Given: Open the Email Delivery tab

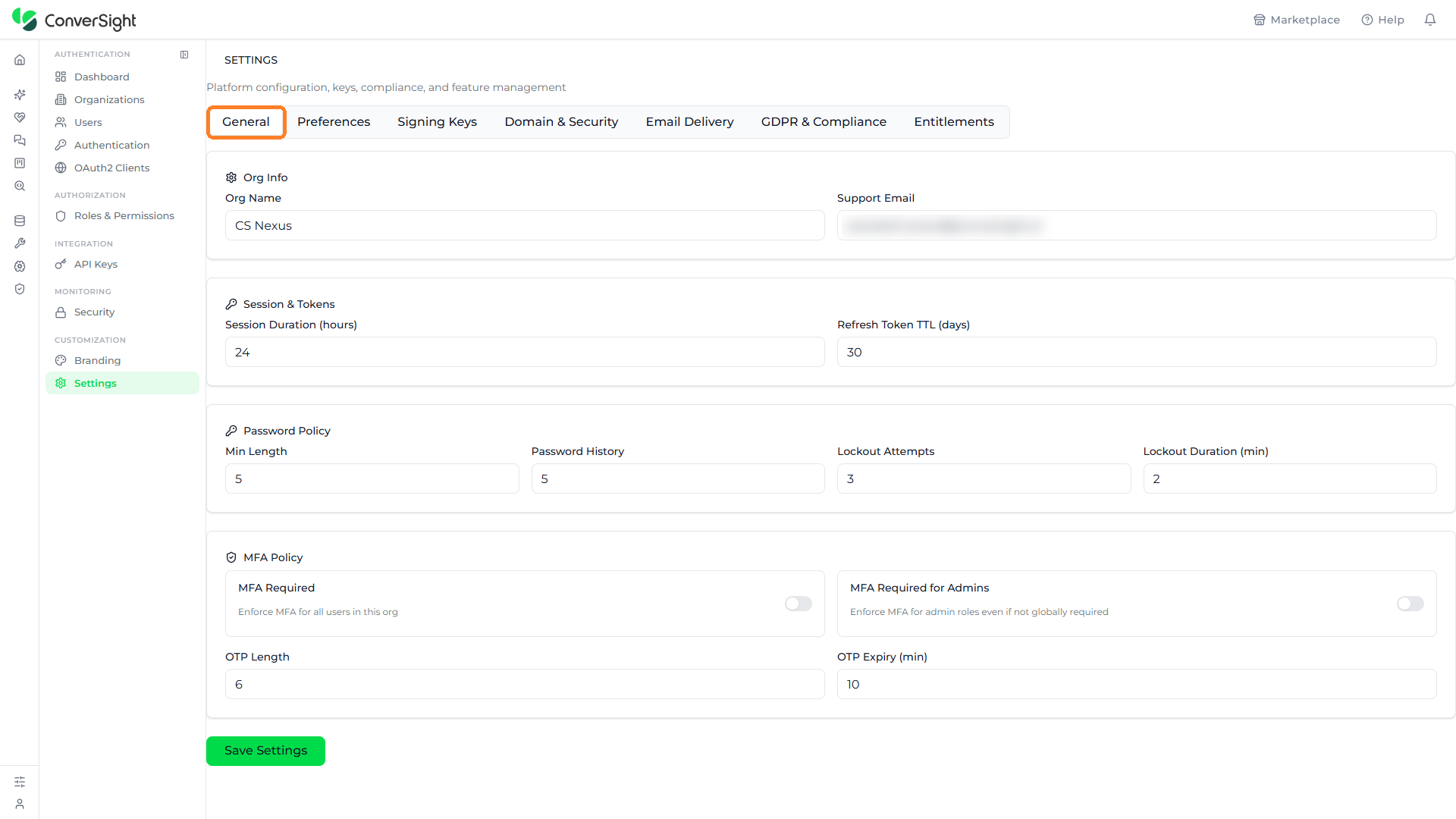Looking at the screenshot, I should click(690, 122).
